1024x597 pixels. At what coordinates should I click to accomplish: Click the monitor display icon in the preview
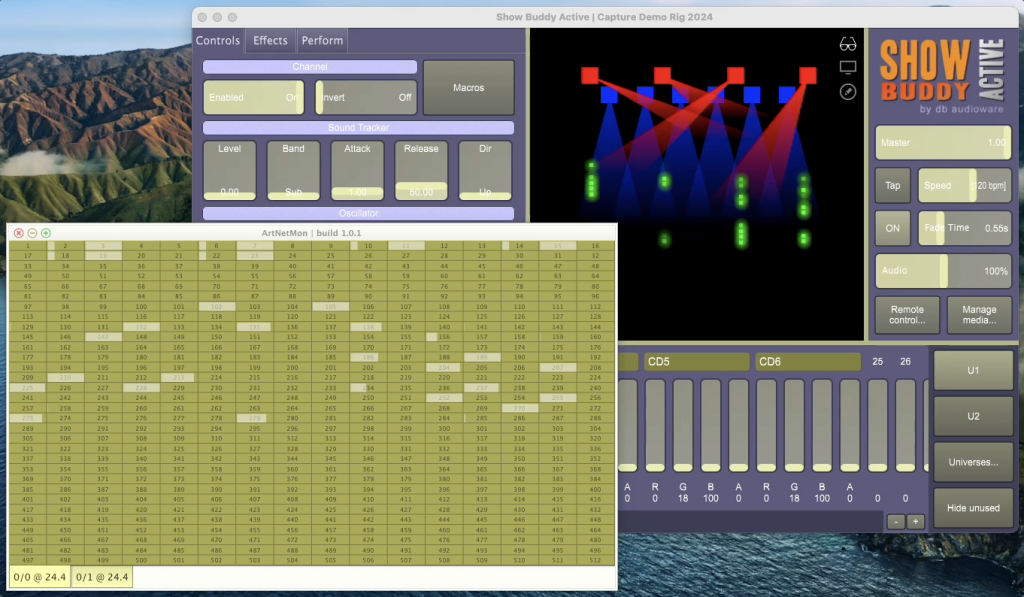[848, 67]
